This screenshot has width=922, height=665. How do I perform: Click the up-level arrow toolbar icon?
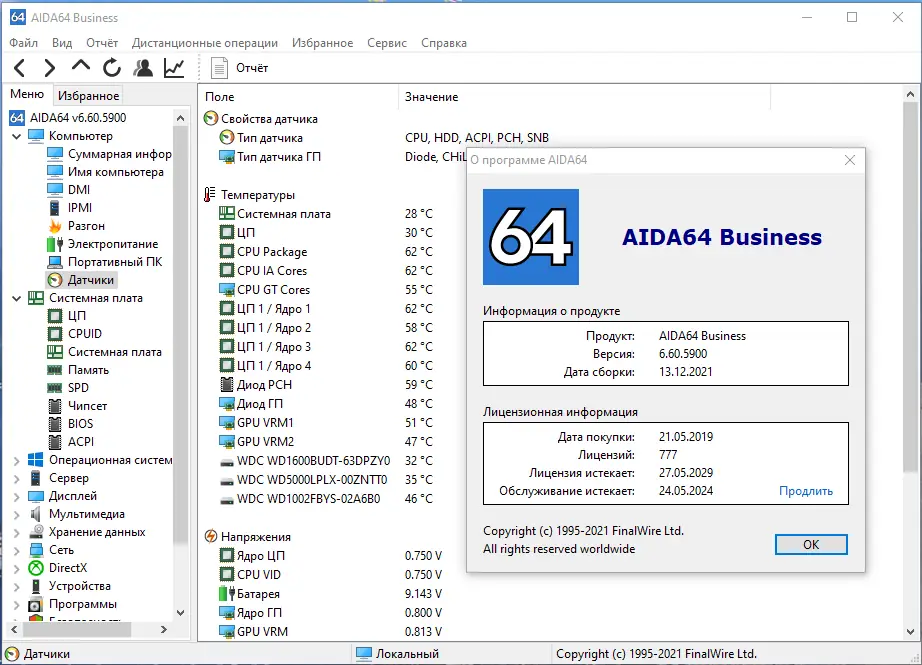click(81, 66)
